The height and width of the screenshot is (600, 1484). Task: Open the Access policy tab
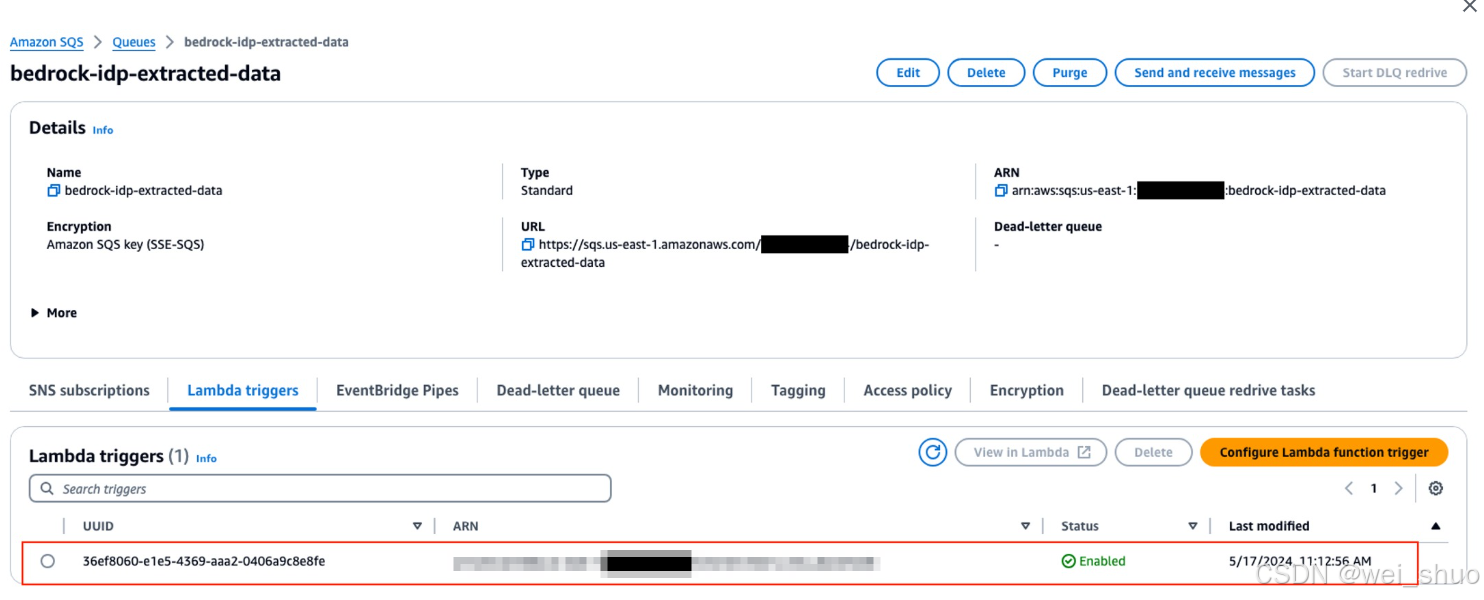(x=908, y=390)
